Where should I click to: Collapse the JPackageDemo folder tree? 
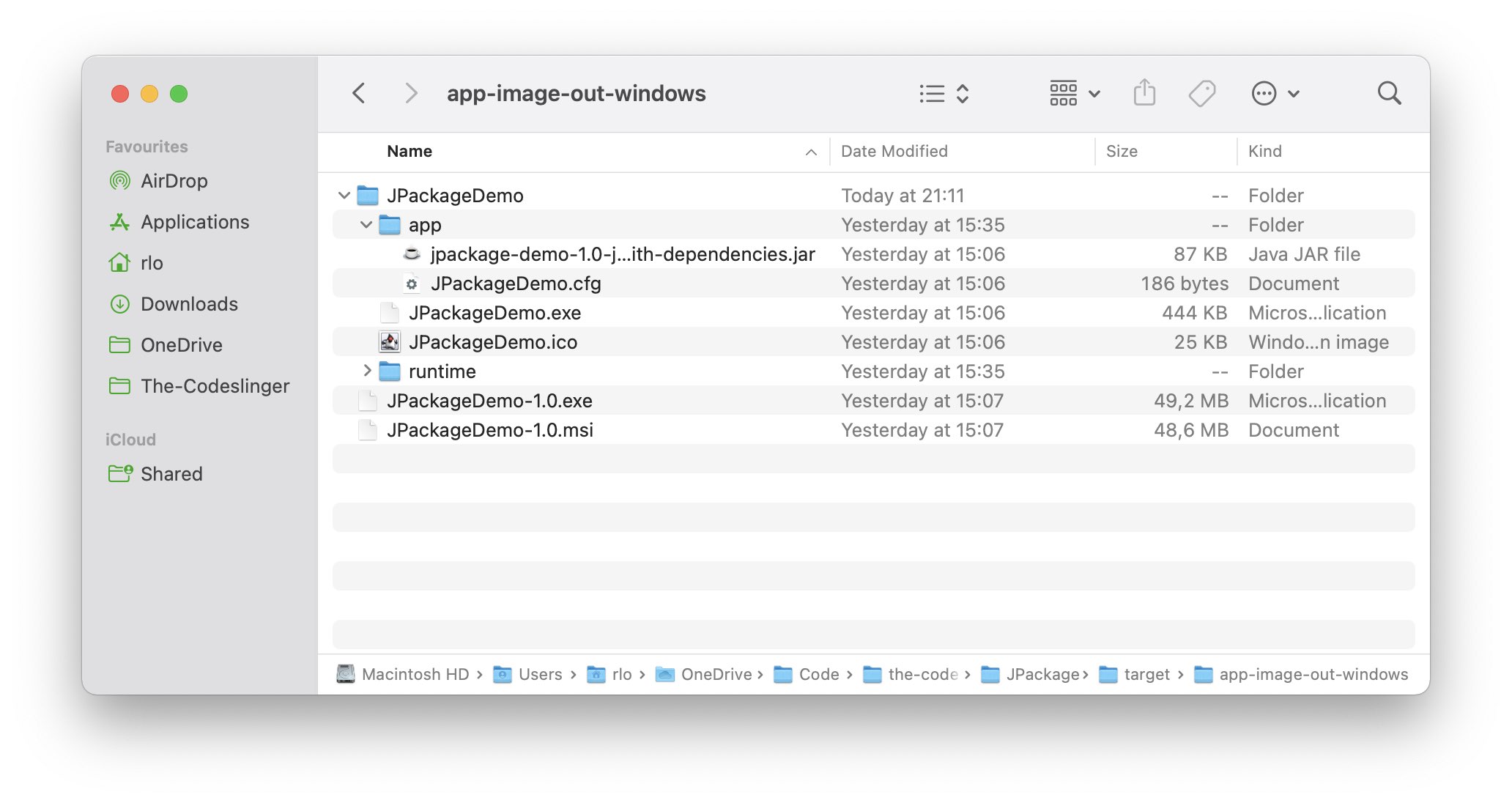tap(344, 195)
